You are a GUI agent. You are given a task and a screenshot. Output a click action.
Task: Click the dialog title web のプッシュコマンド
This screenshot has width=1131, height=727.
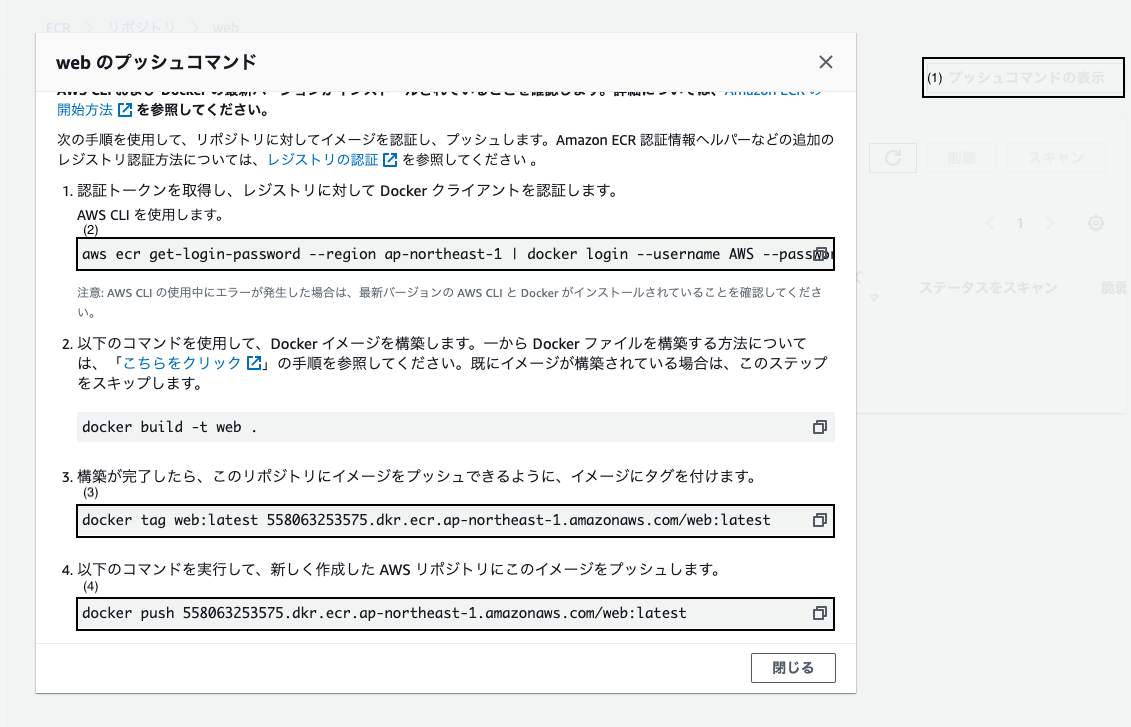[x=157, y=62]
